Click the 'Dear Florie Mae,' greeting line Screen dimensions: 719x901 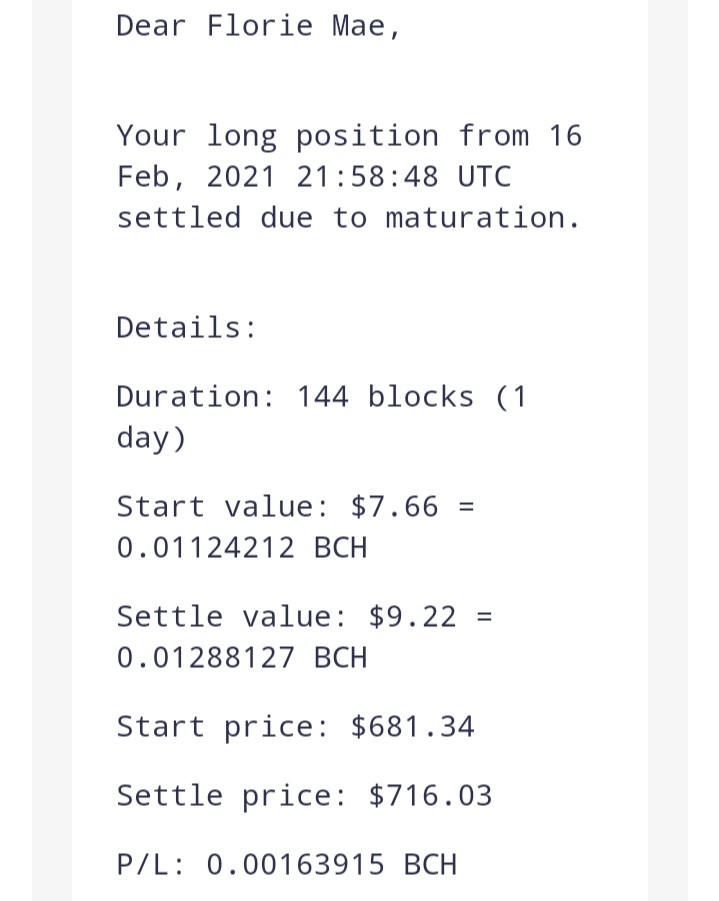[x=258, y=26]
